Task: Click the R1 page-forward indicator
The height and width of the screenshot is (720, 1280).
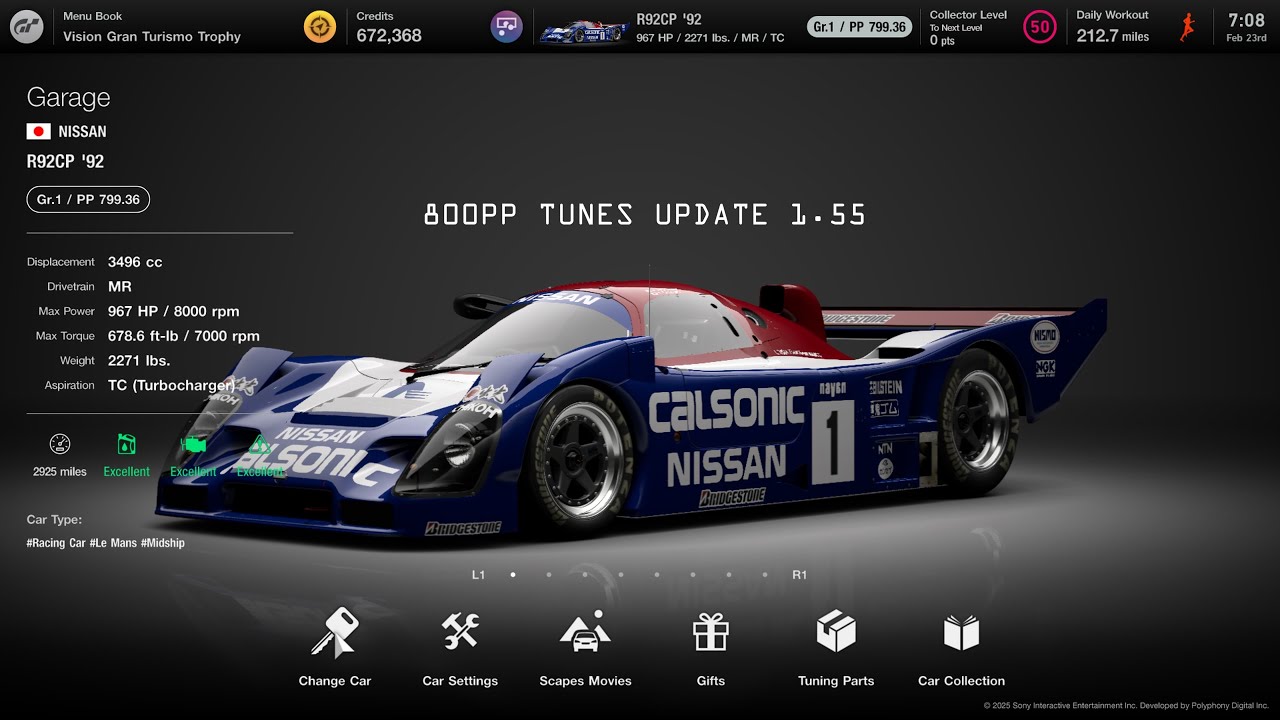Action: tap(799, 575)
